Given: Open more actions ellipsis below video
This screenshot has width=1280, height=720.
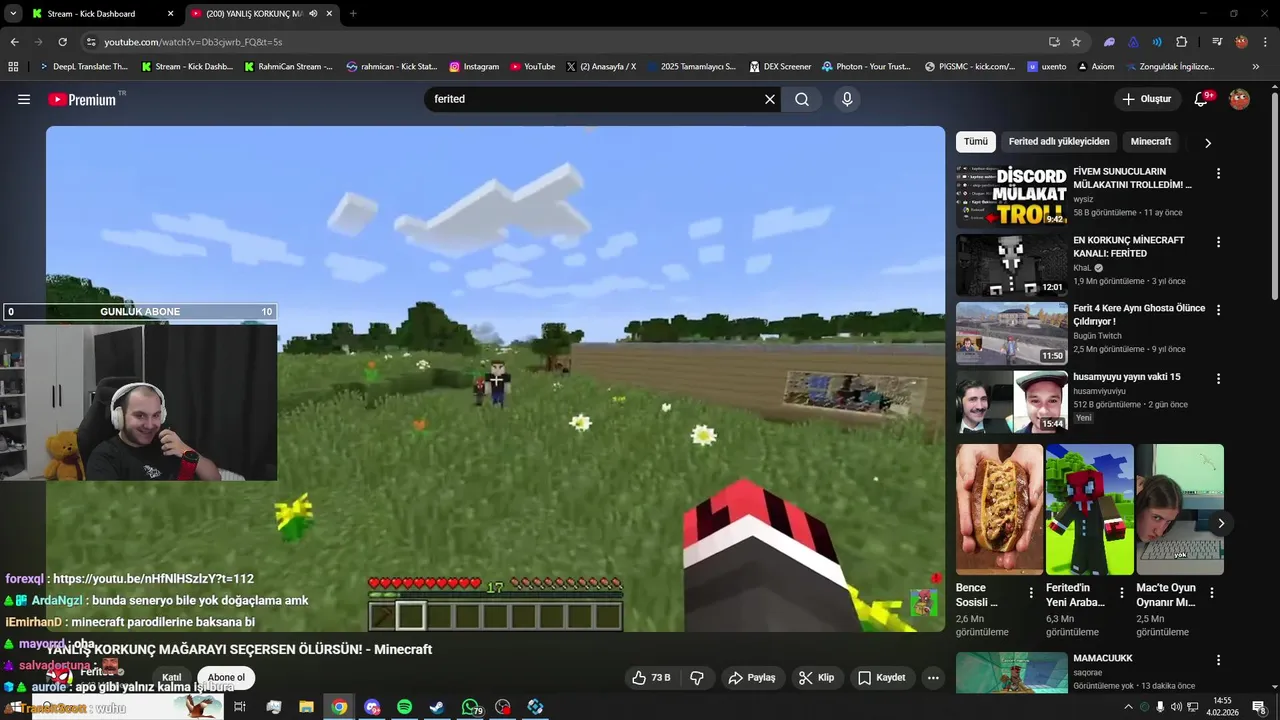Looking at the screenshot, I should (x=933, y=677).
